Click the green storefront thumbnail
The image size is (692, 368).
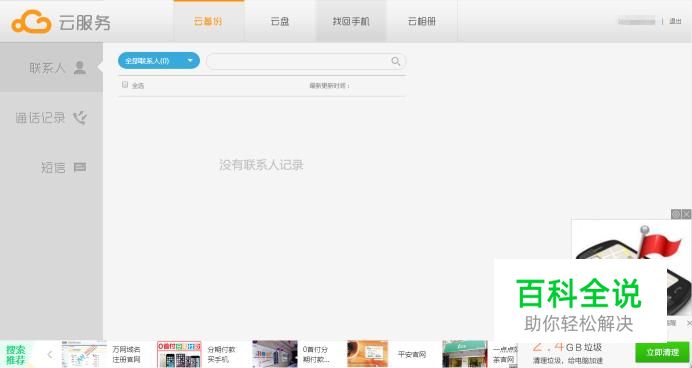(x=465, y=354)
